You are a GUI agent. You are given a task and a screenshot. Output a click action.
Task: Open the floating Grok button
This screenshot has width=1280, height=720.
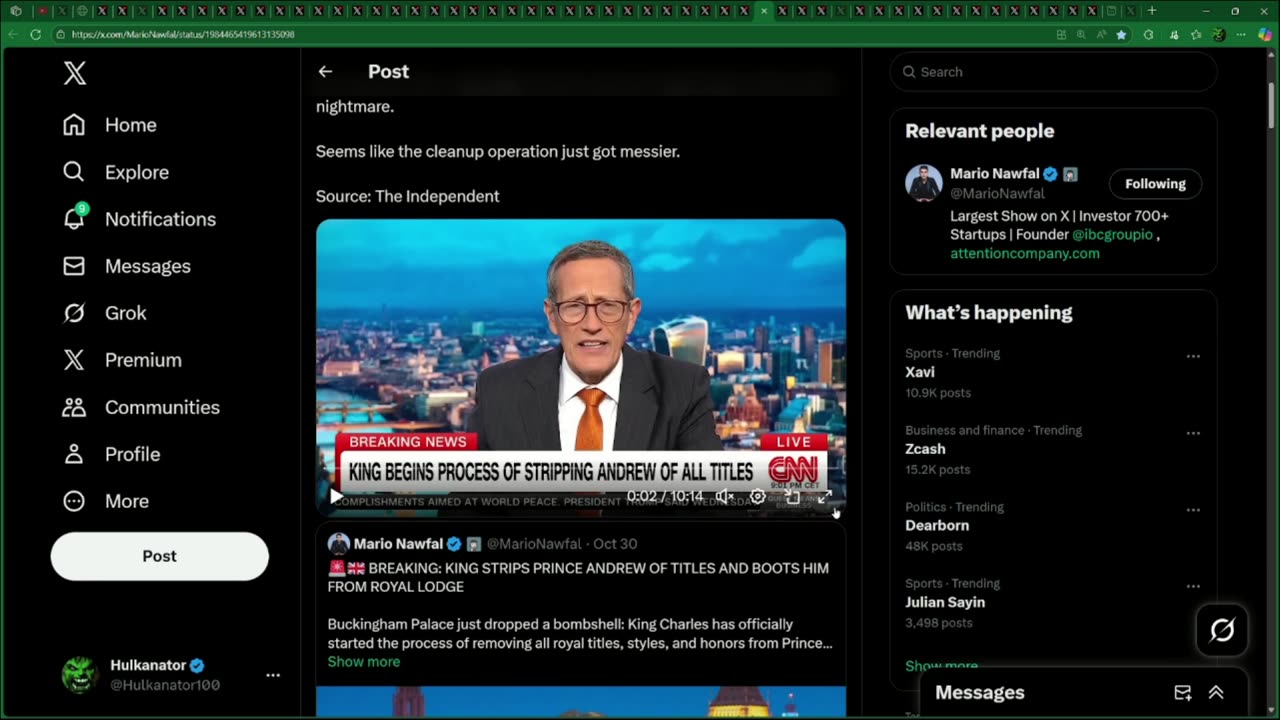[1222, 630]
